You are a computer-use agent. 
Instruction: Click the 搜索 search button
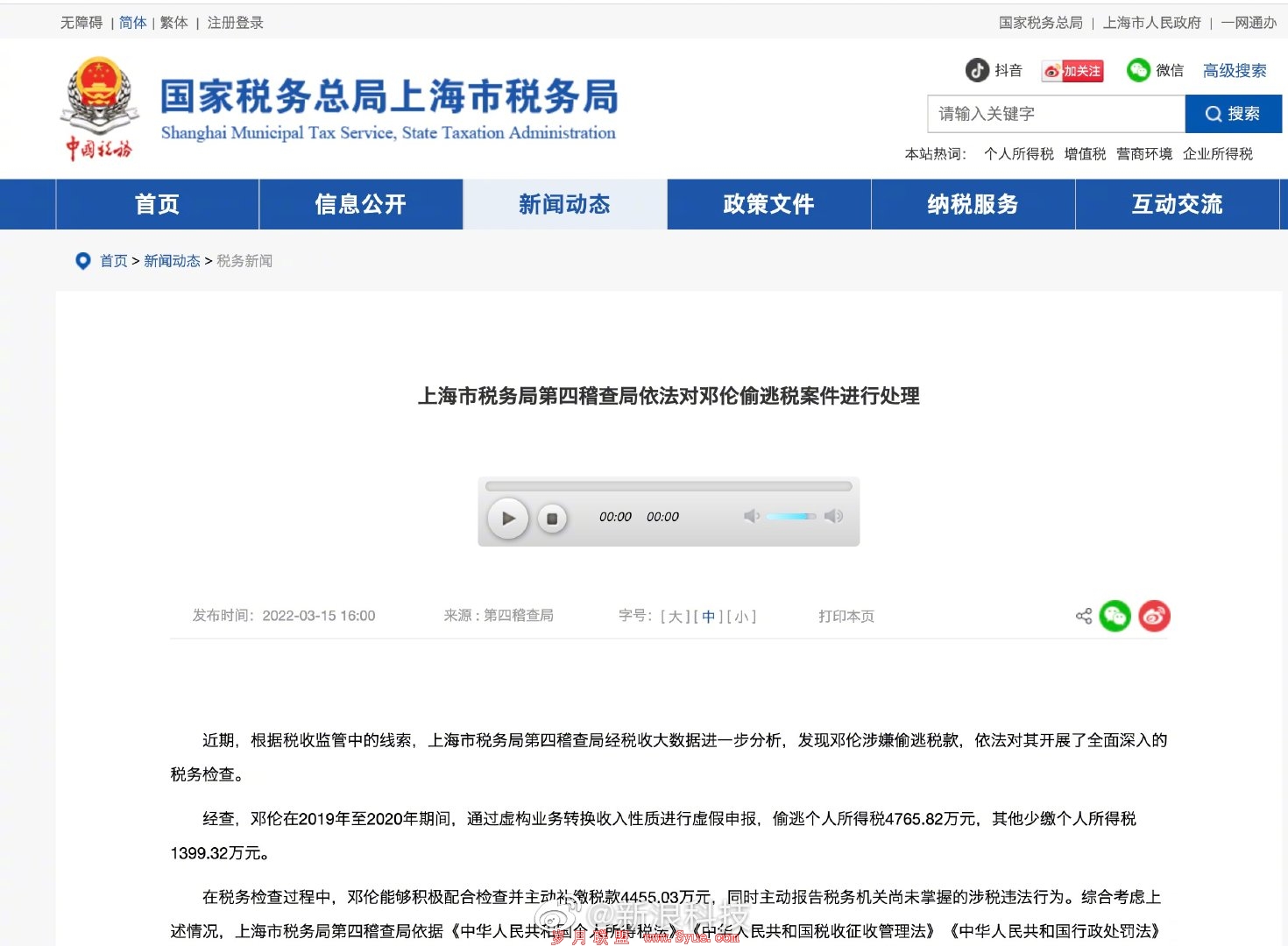tap(1233, 114)
